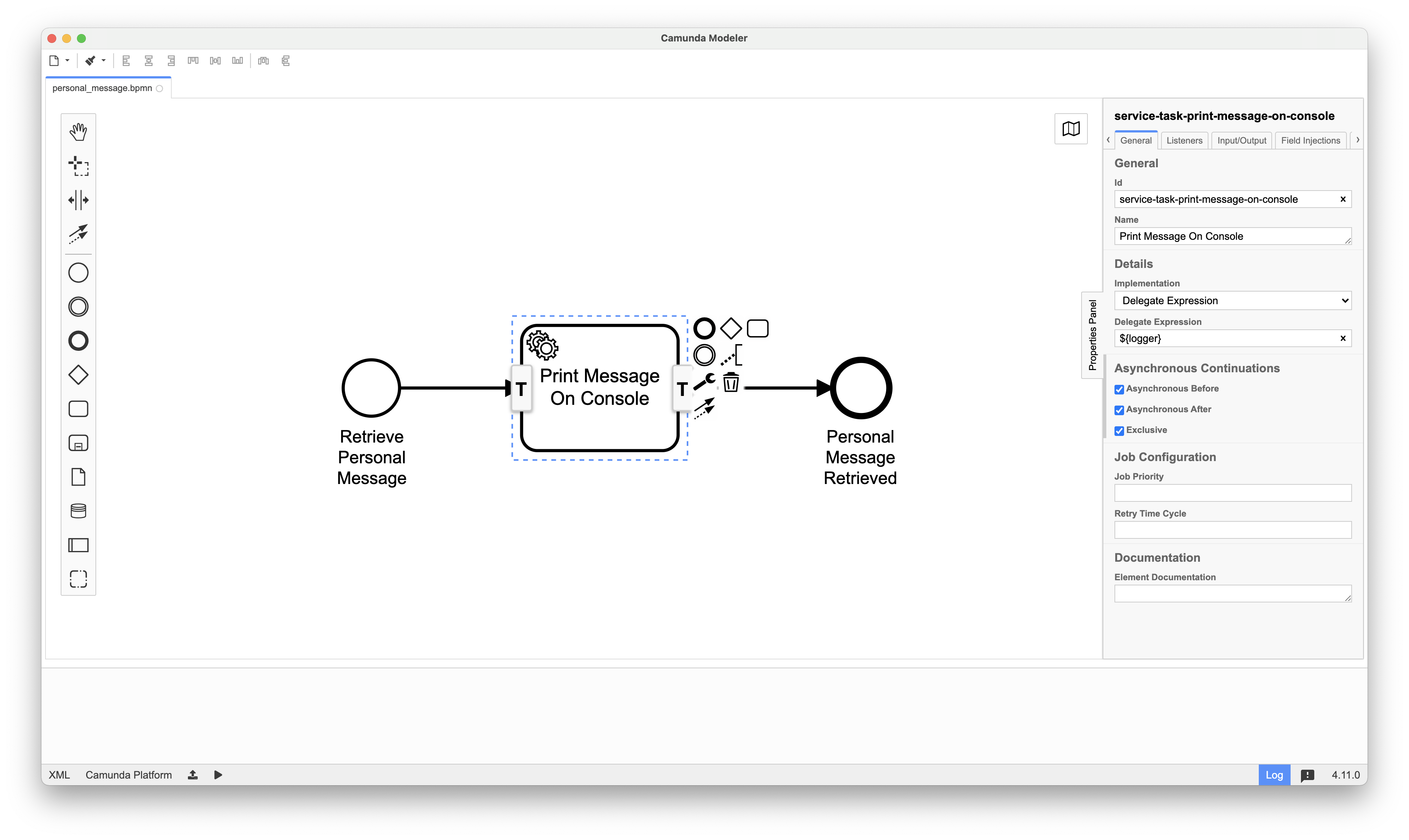Click the space/layout tool icon
1409x840 pixels.
(x=78, y=199)
